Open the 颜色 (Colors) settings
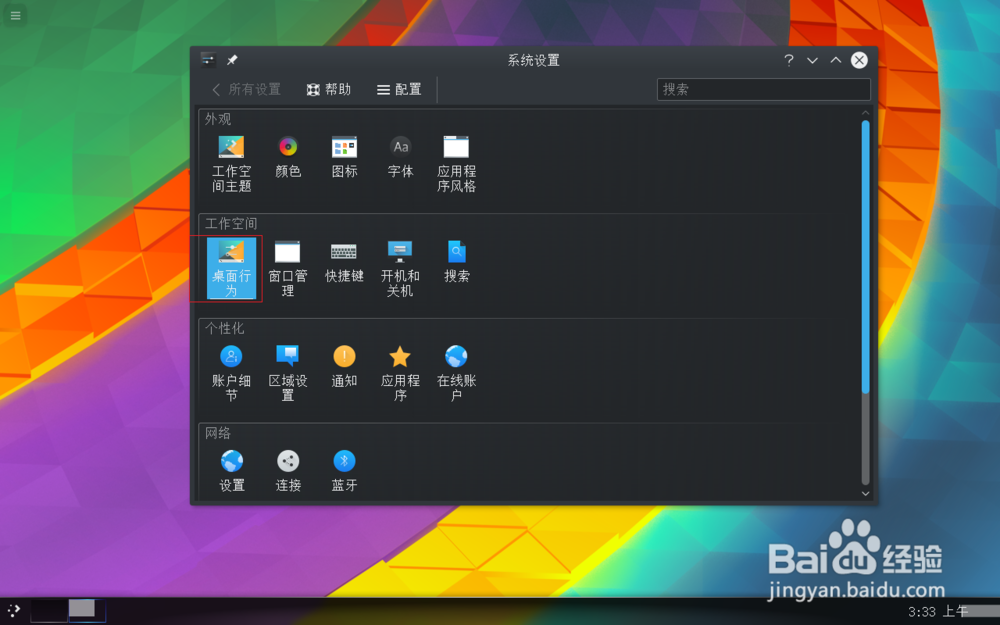 pyautogui.click(x=288, y=160)
